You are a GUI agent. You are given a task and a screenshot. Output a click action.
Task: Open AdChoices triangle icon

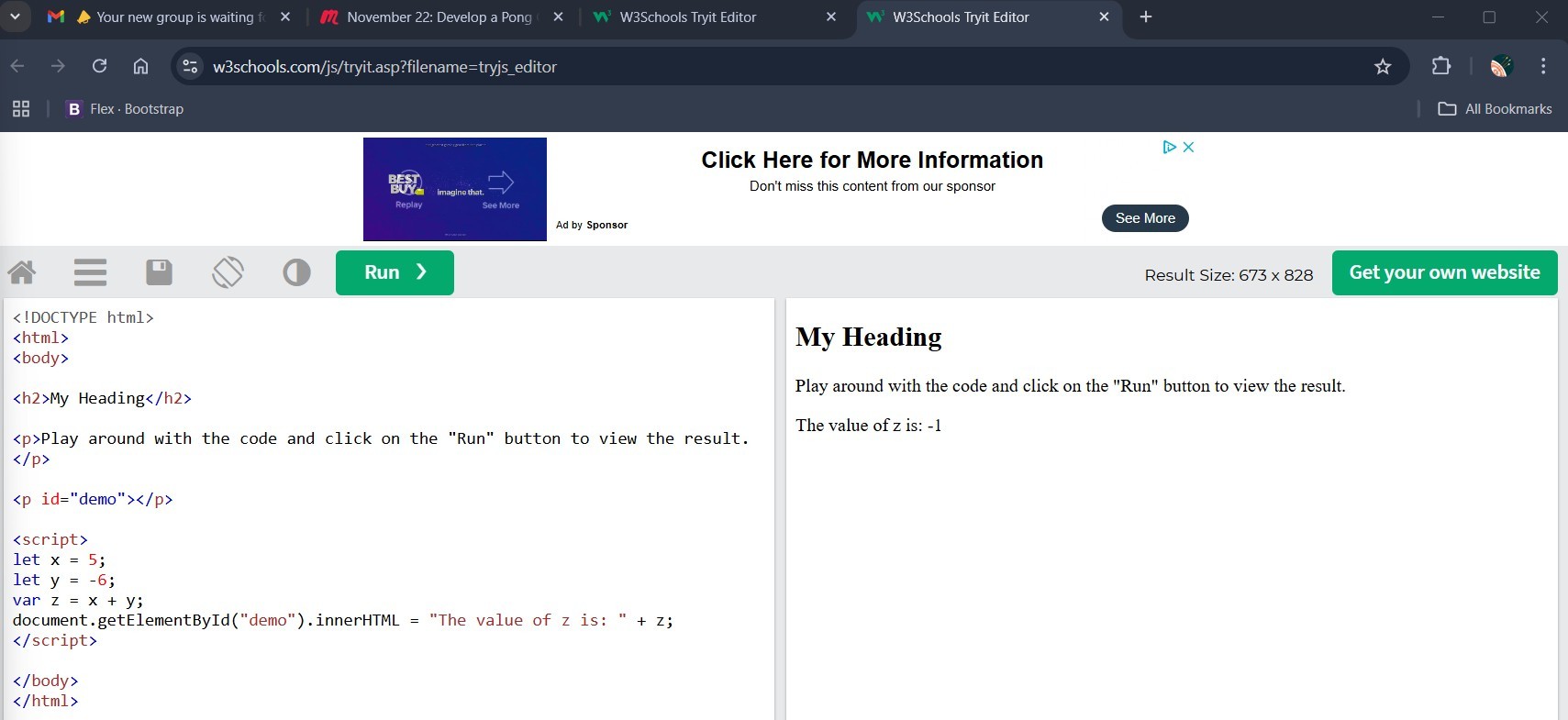pyautogui.click(x=1169, y=147)
